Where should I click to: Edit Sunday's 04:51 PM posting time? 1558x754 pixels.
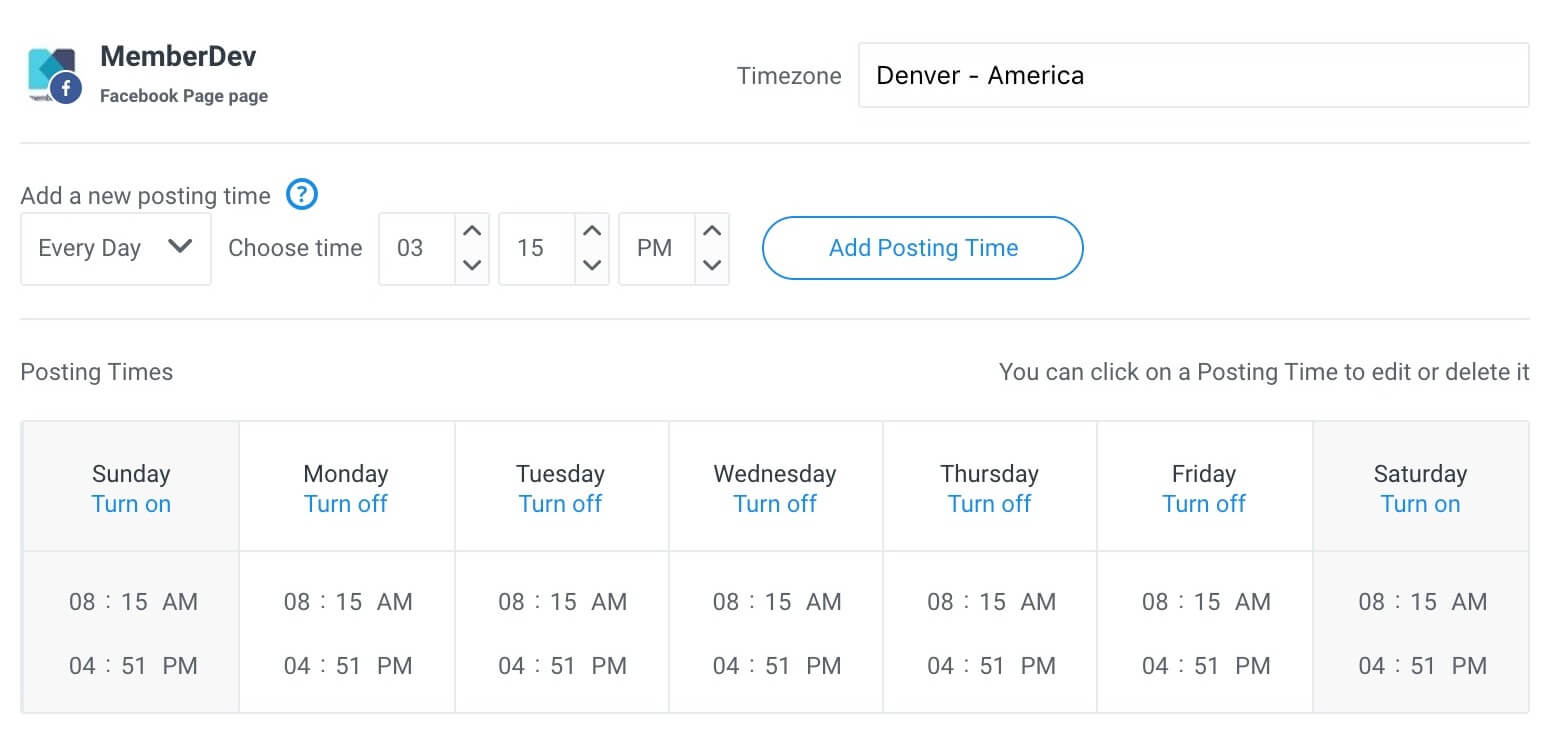(x=133, y=666)
